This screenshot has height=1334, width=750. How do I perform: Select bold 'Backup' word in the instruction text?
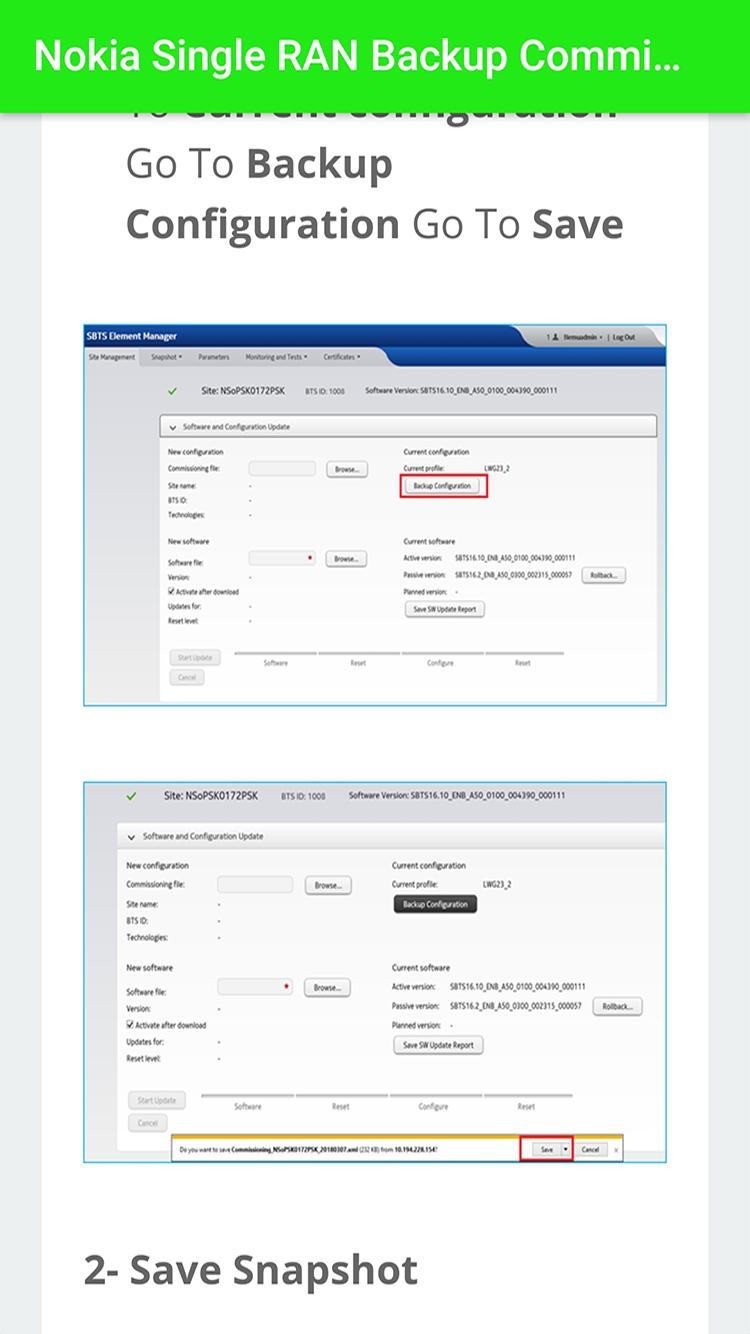tap(319, 164)
